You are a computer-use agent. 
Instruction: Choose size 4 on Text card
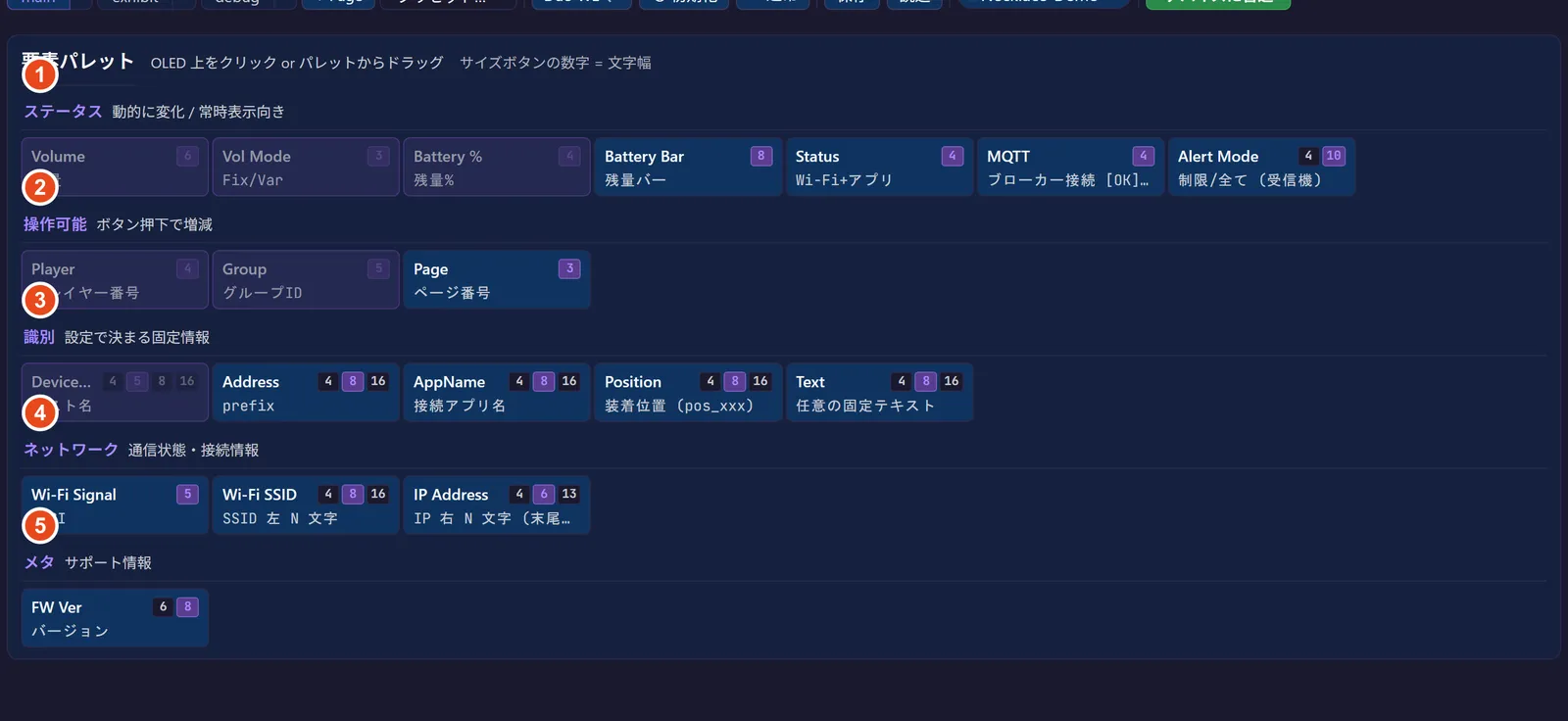click(902, 381)
